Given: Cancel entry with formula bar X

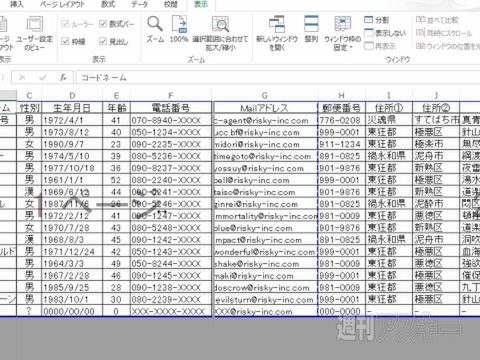Looking at the screenshot, I should 22,78.
